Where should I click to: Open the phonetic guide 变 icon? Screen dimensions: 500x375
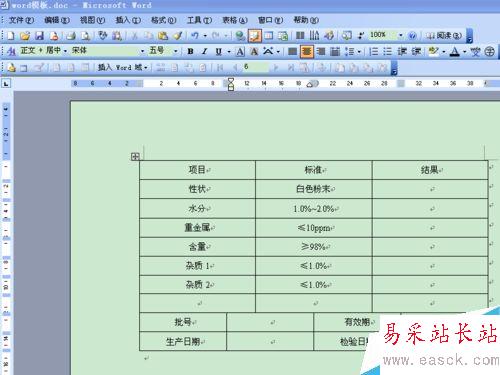tap(476, 51)
